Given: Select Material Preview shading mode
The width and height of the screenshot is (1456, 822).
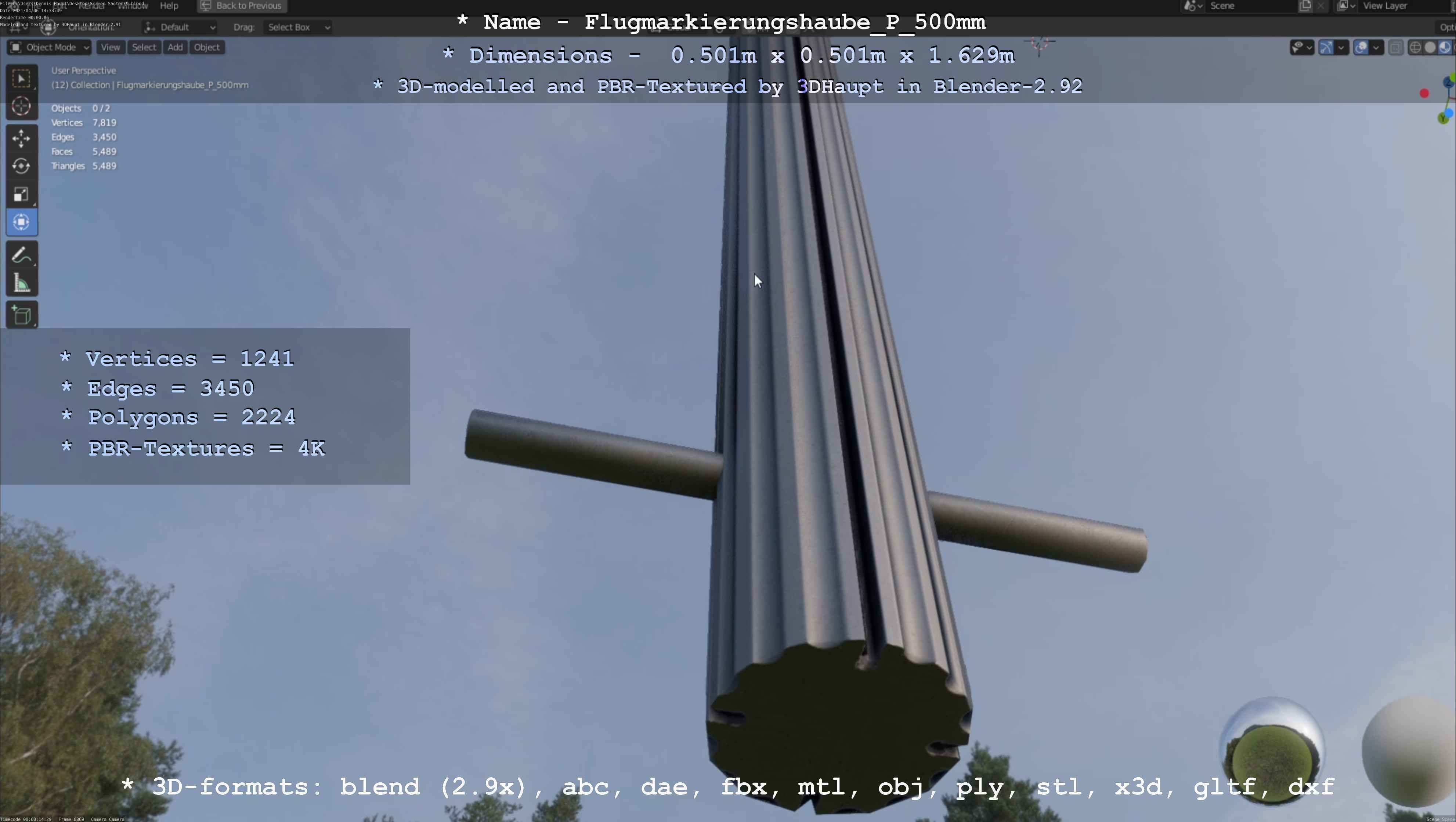Looking at the screenshot, I should click(1445, 47).
